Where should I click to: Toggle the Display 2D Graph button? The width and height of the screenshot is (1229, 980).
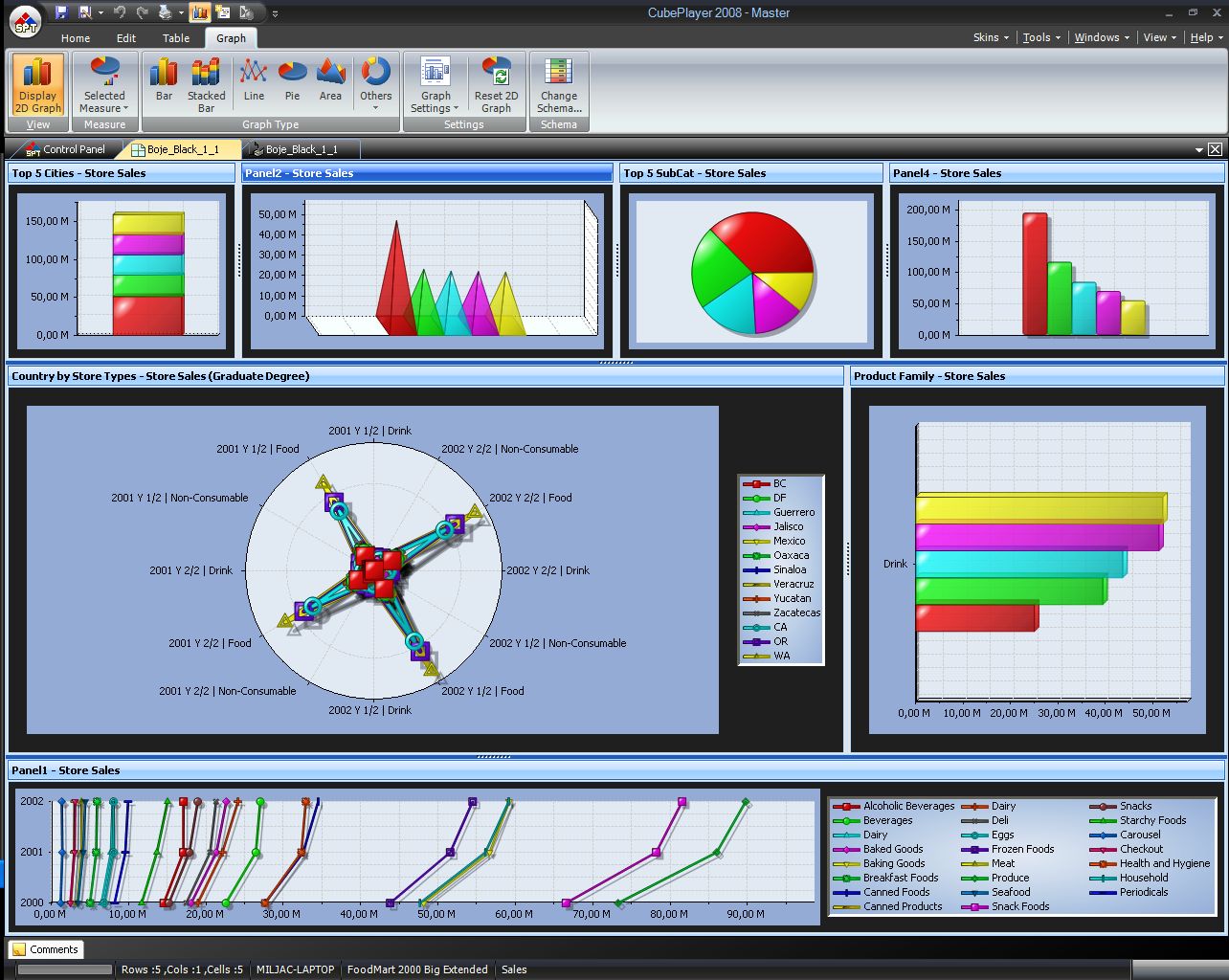coord(37,85)
